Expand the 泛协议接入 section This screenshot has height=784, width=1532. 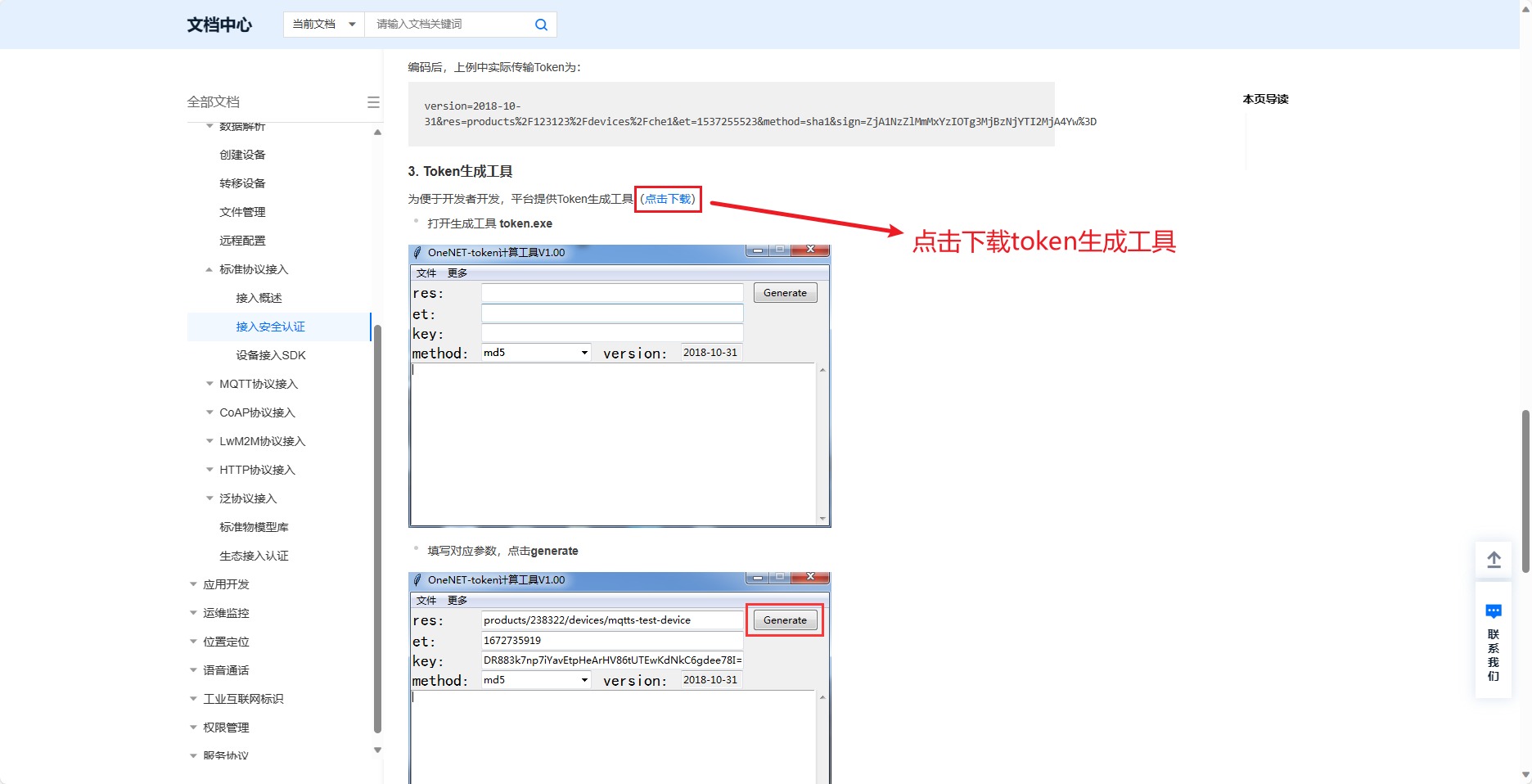tap(248, 498)
